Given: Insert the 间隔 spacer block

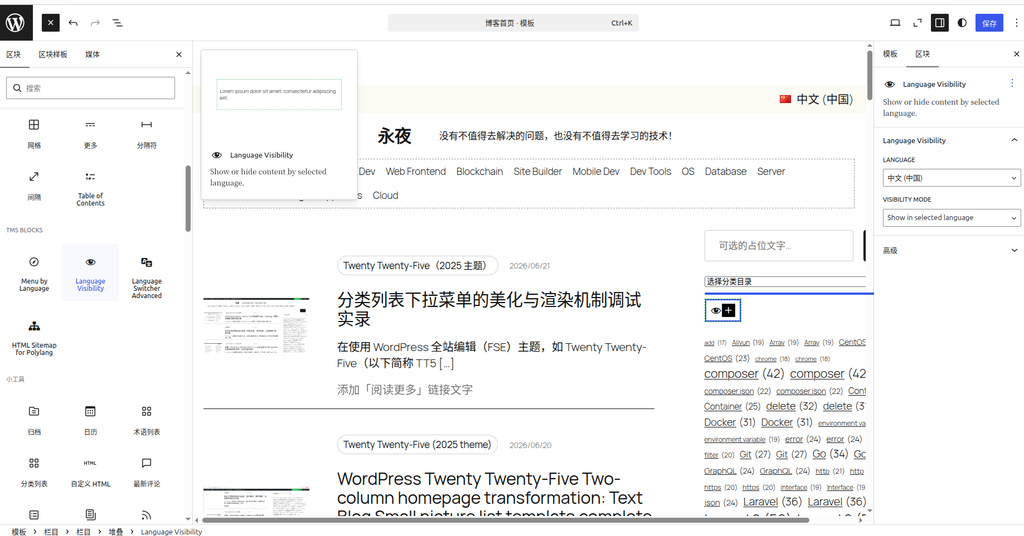Looking at the screenshot, I should 34,185.
